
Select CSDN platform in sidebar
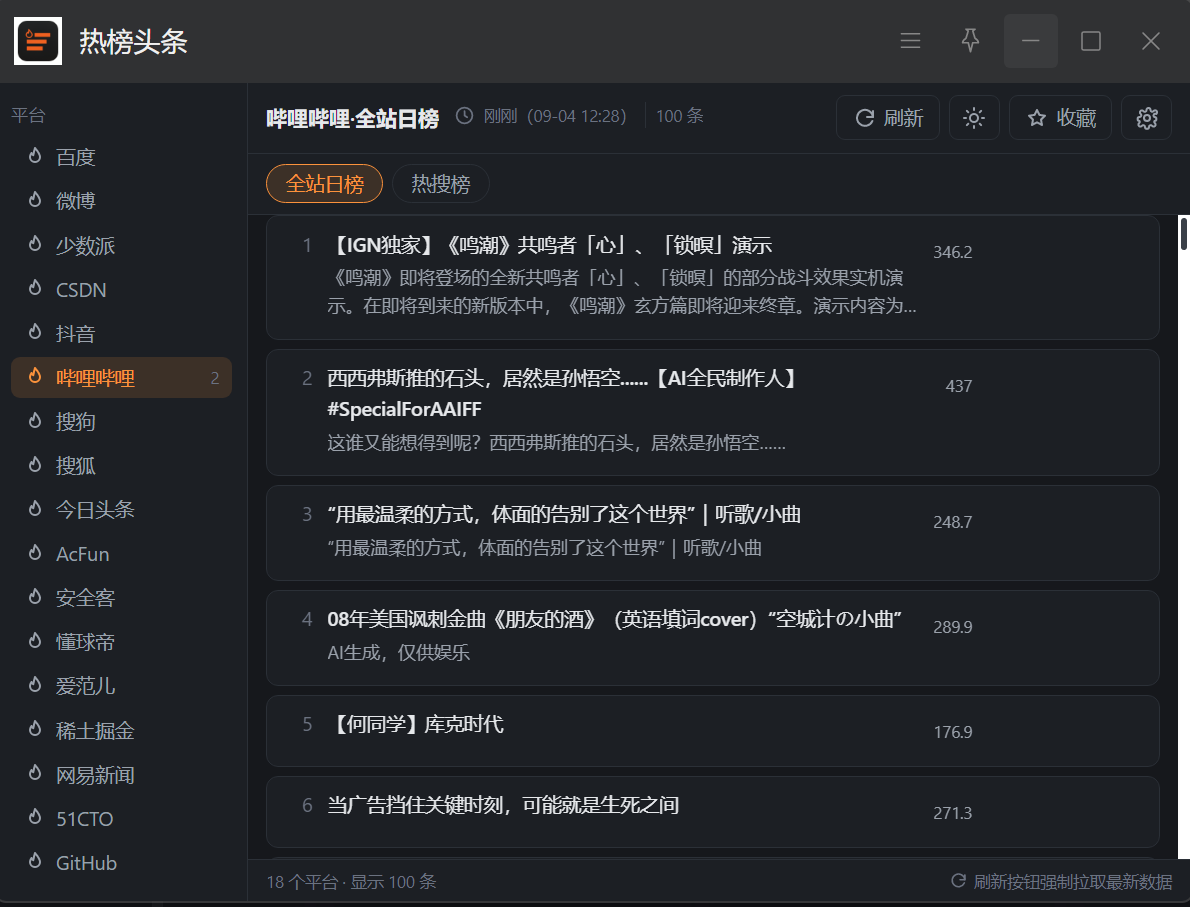(x=121, y=289)
